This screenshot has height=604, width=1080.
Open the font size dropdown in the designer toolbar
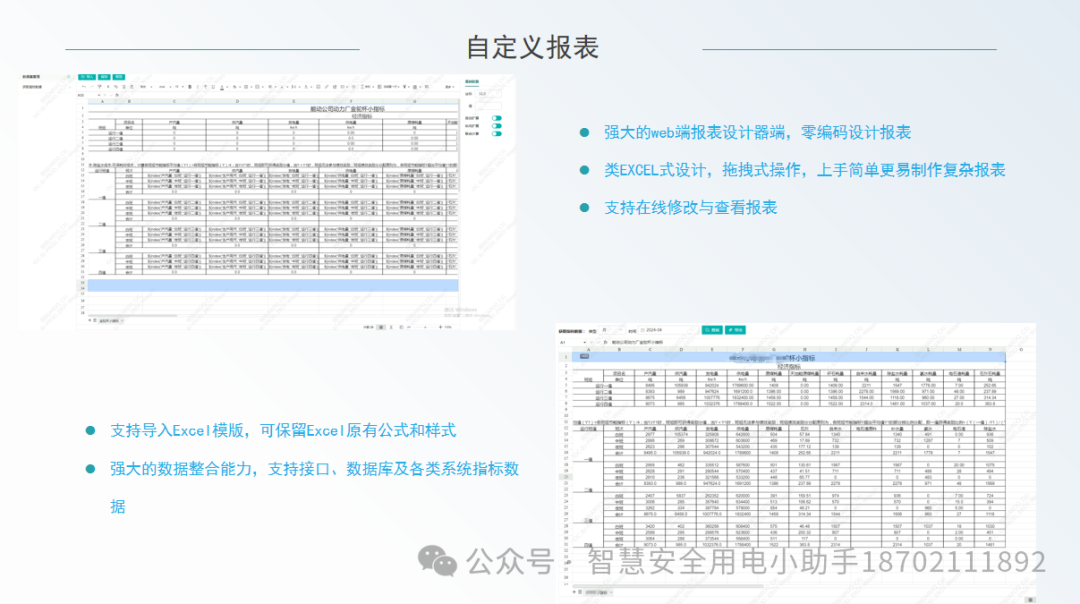click(x=177, y=87)
